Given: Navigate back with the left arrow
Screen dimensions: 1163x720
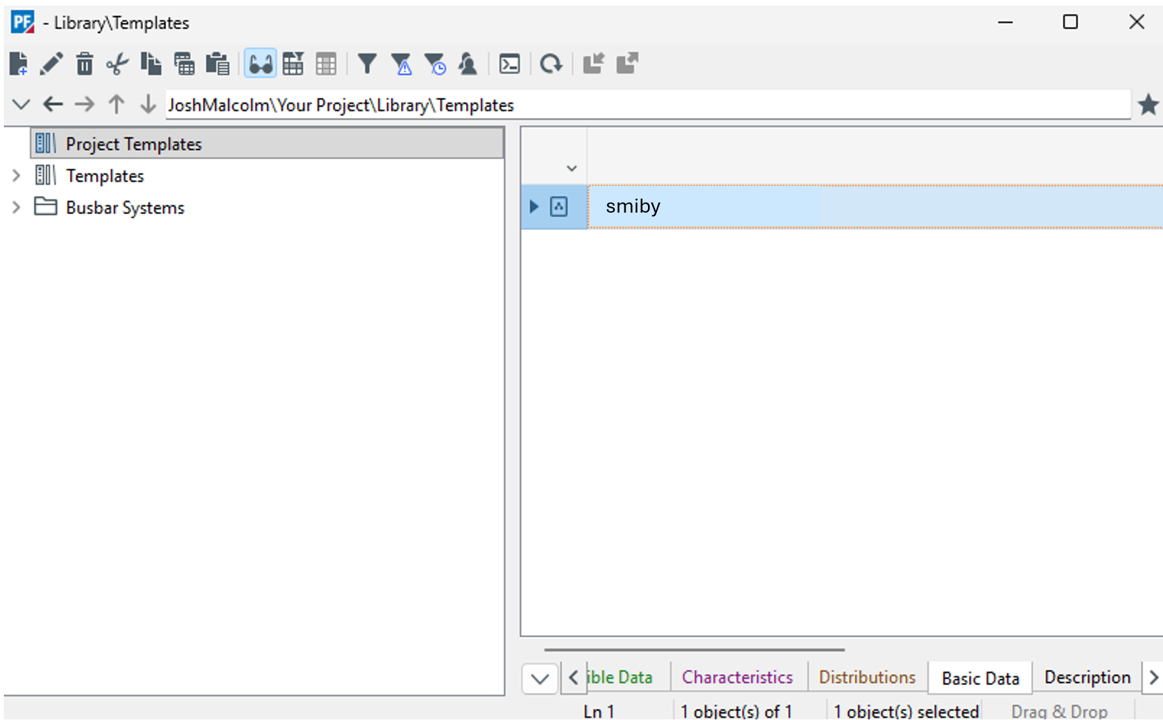Looking at the screenshot, I should point(53,105).
